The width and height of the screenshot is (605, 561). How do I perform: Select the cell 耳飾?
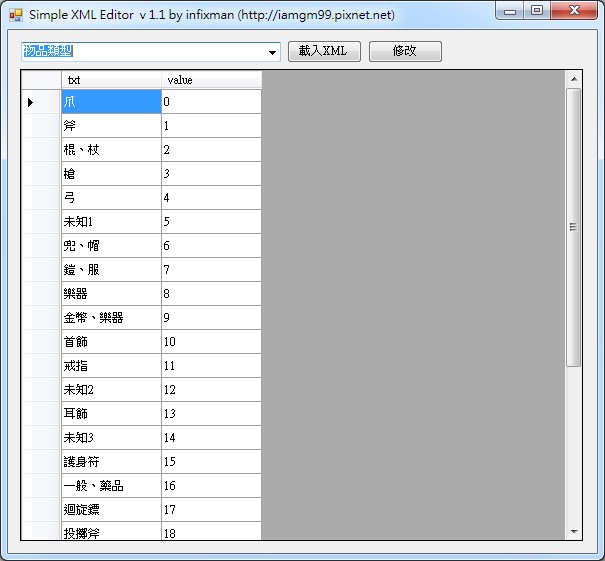(x=111, y=414)
